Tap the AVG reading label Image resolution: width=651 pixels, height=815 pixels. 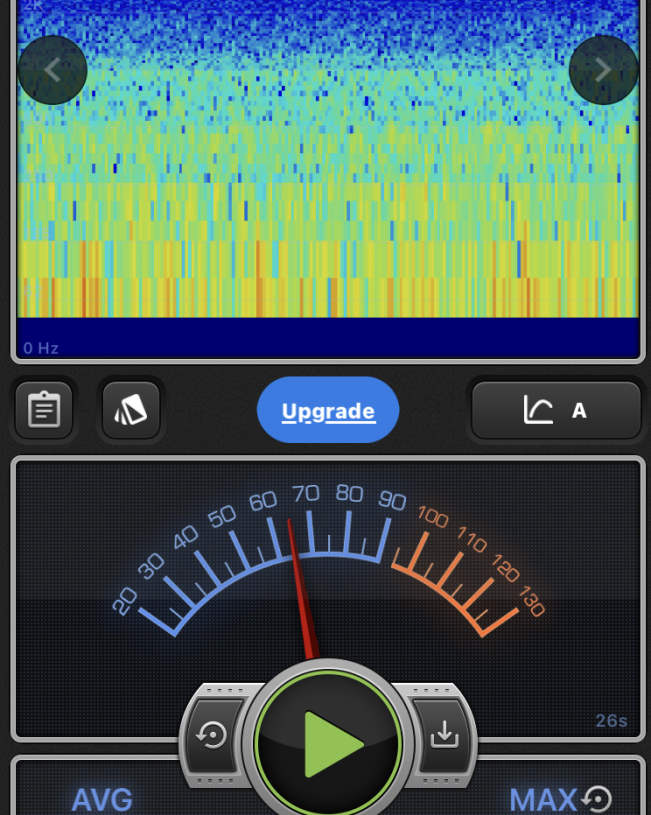coord(102,799)
